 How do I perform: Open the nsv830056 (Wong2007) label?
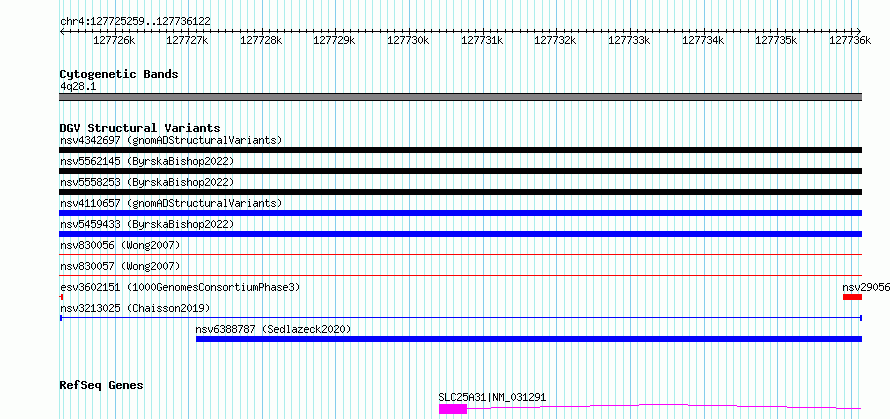pos(120,245)
